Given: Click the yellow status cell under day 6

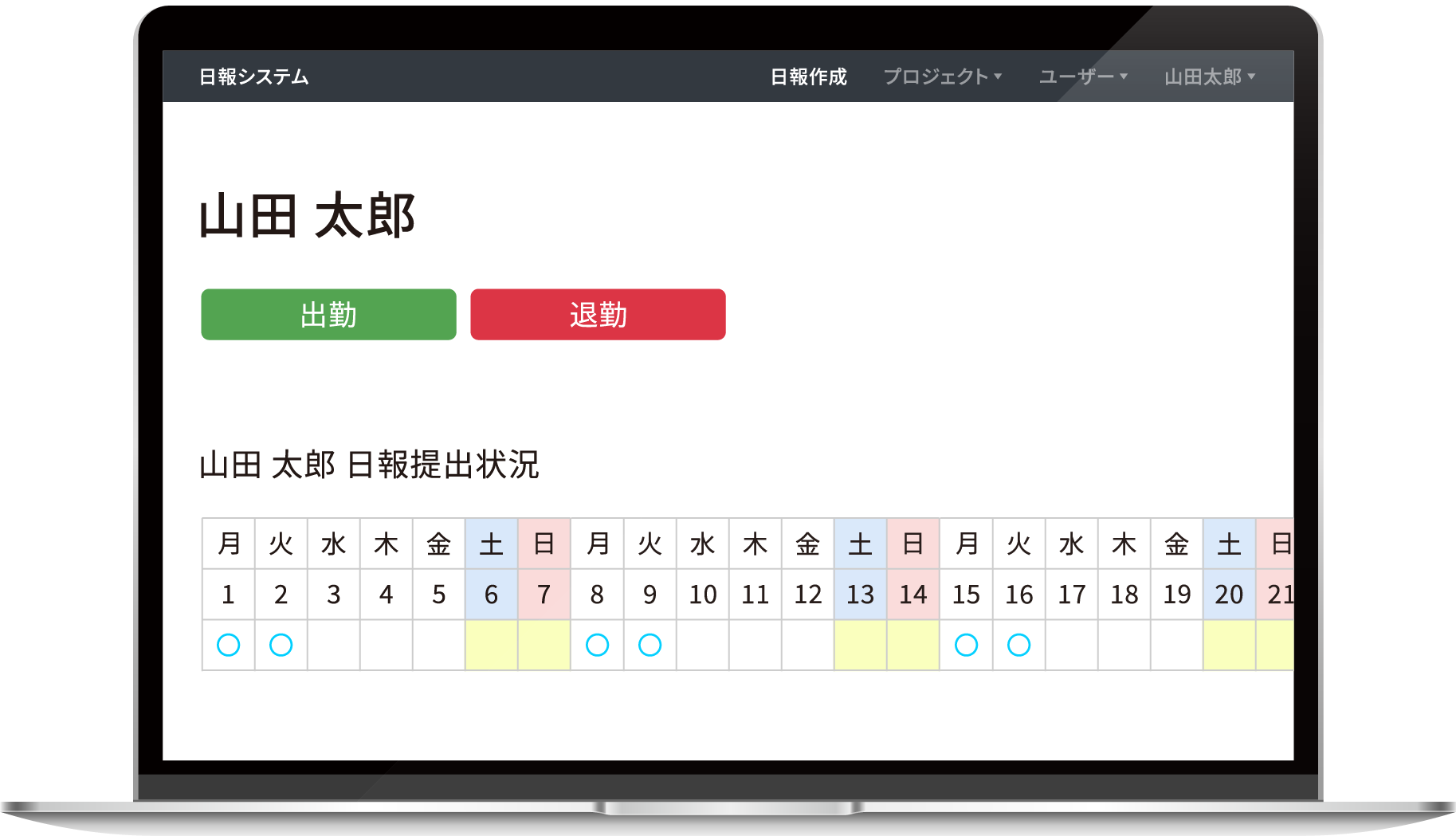Looking at the screenshot, I should [x=492, y=645].
